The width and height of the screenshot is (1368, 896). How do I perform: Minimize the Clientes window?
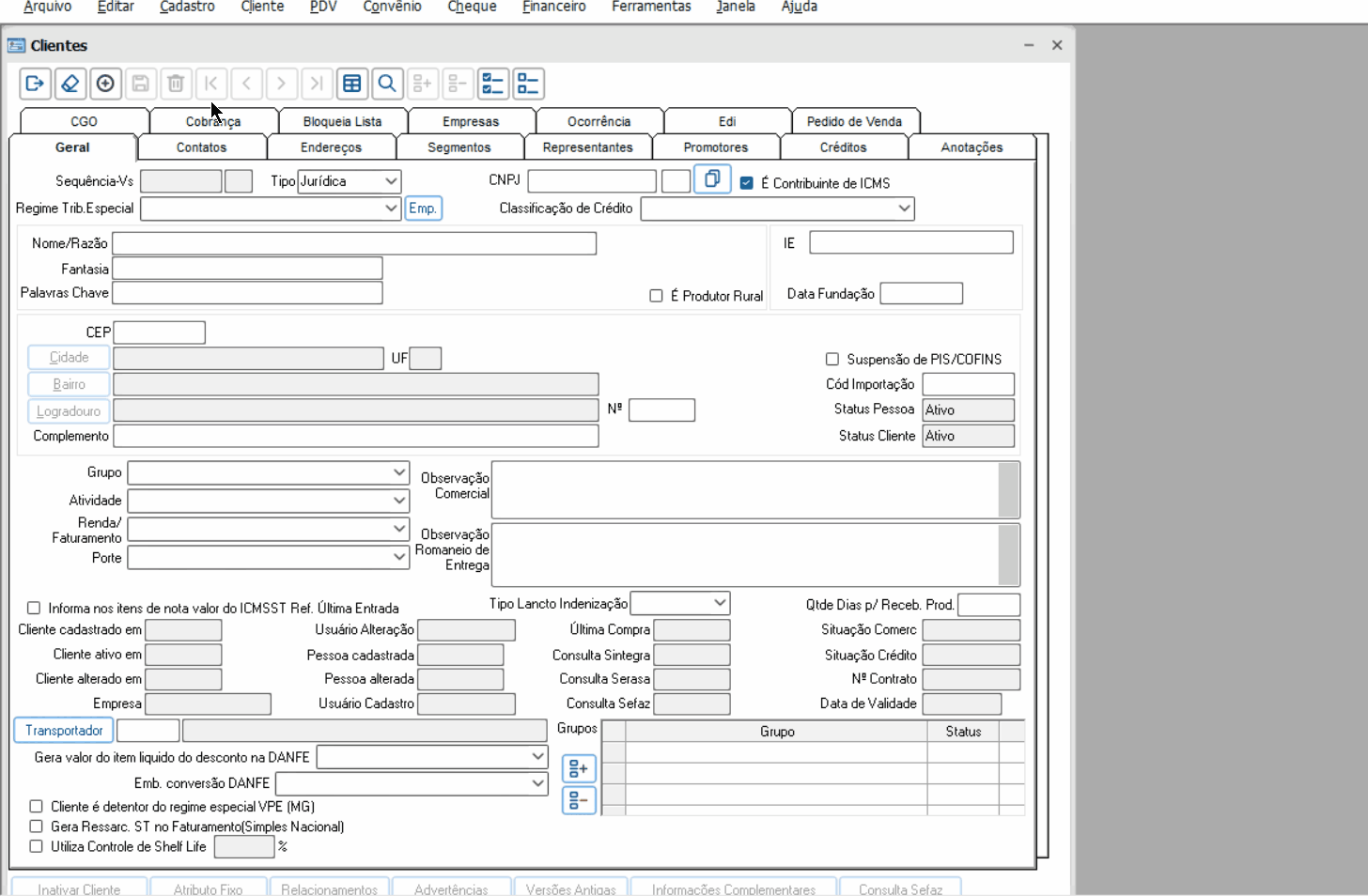[x=1029, y=45]
